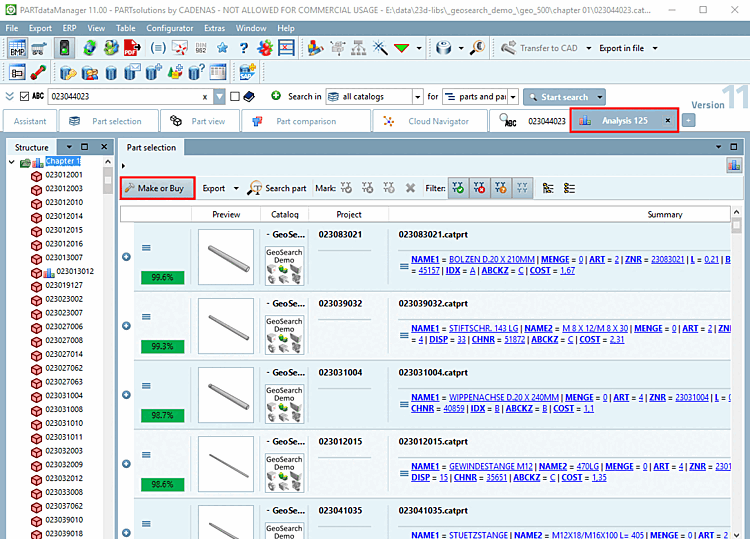The width and height of the screenshot is (750, 539).
Task: Open the BOLZEN D.20 X 210MM link
Action: [492, 259]
